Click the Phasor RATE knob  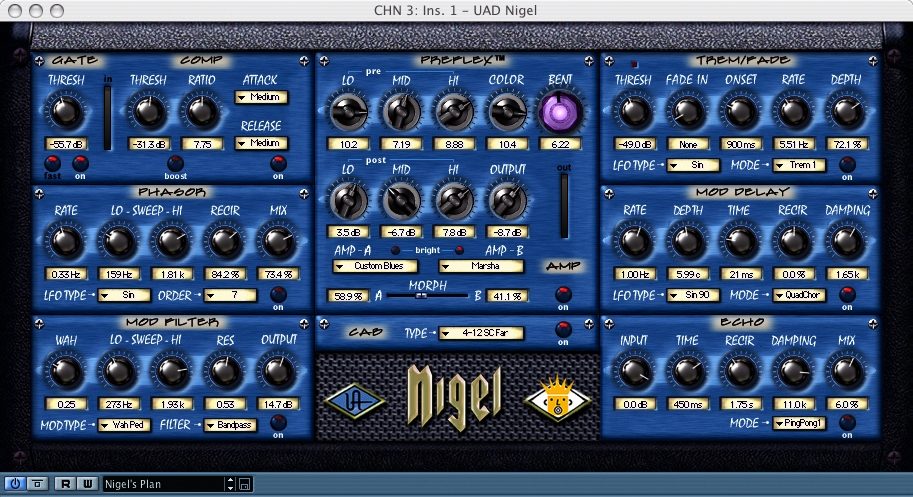click(x=66, y=242)
